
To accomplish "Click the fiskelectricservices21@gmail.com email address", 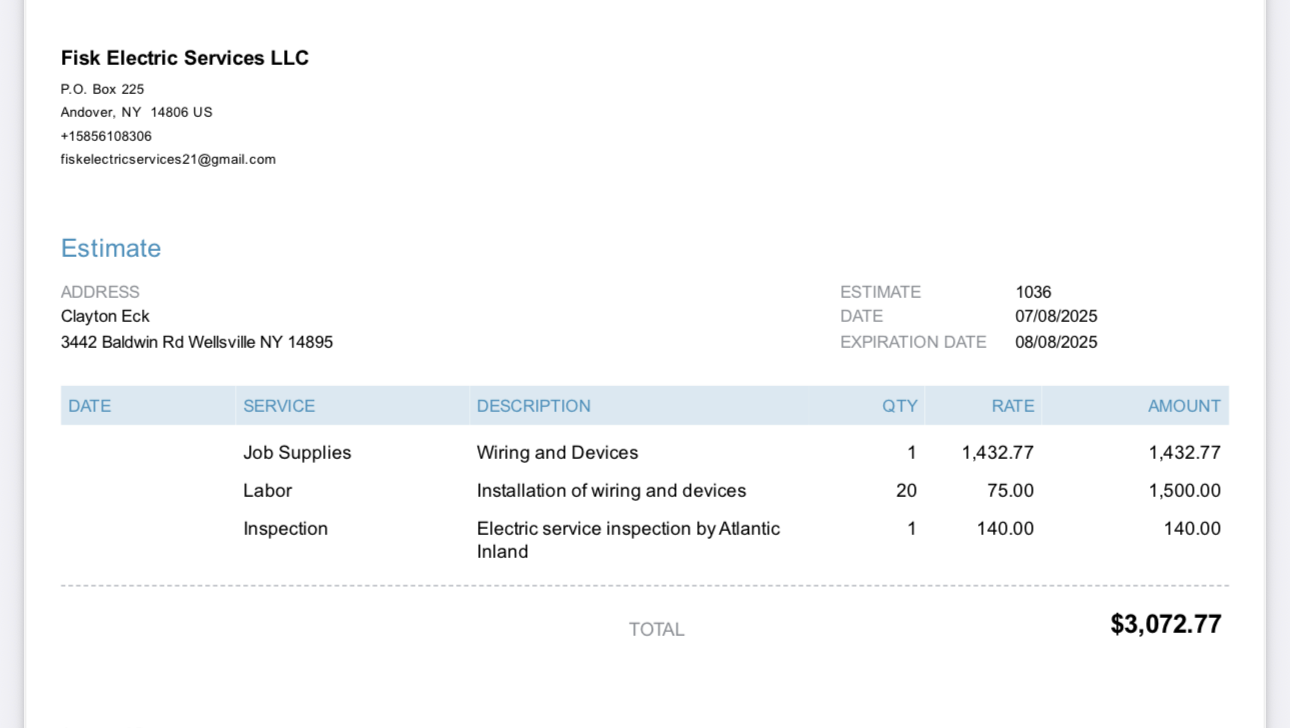I will (x=168, y=159).
